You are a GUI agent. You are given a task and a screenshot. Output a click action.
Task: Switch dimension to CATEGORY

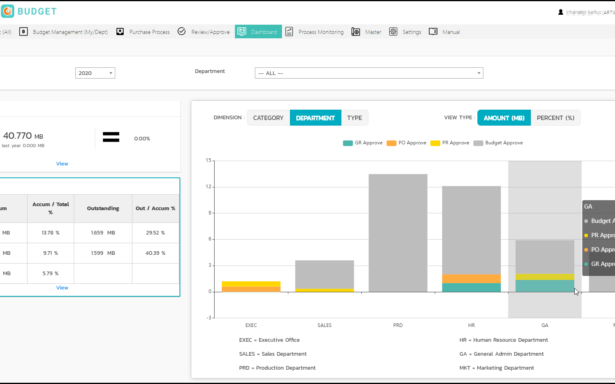268,118
